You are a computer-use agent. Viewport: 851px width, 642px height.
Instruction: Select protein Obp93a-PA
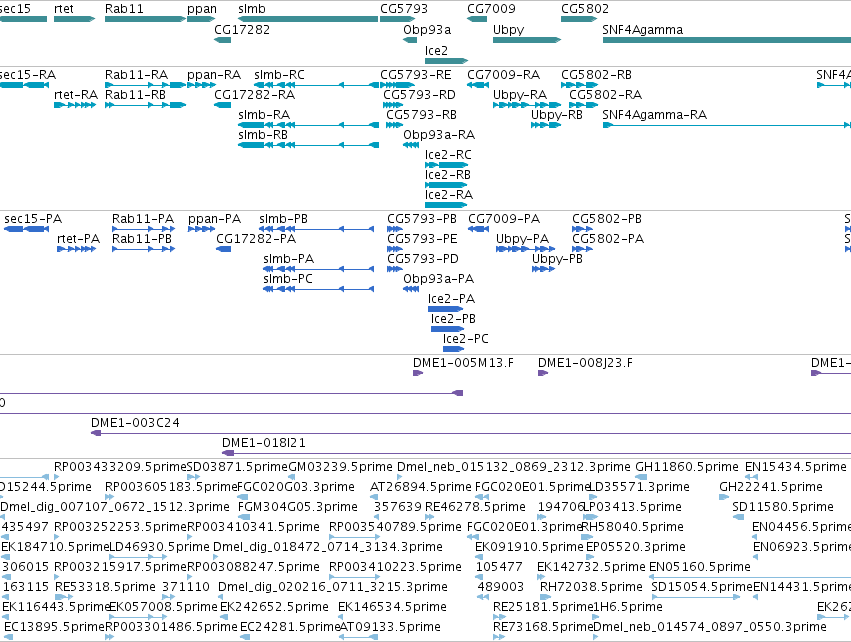(x=411, y=289)
